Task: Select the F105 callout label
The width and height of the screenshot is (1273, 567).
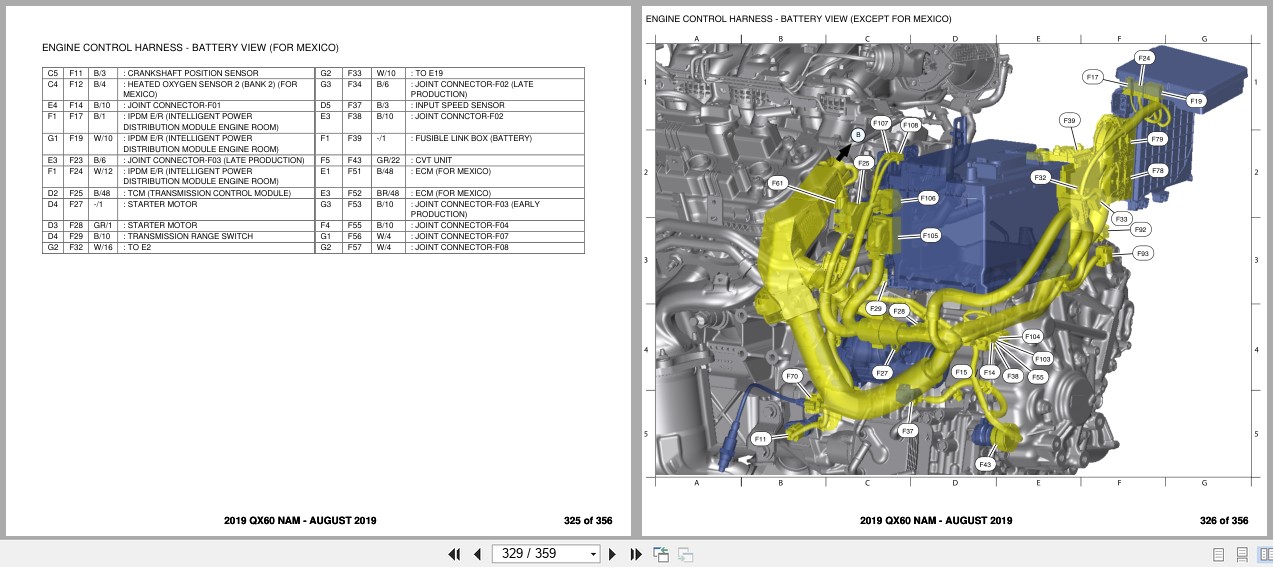Action: (930, 236)
